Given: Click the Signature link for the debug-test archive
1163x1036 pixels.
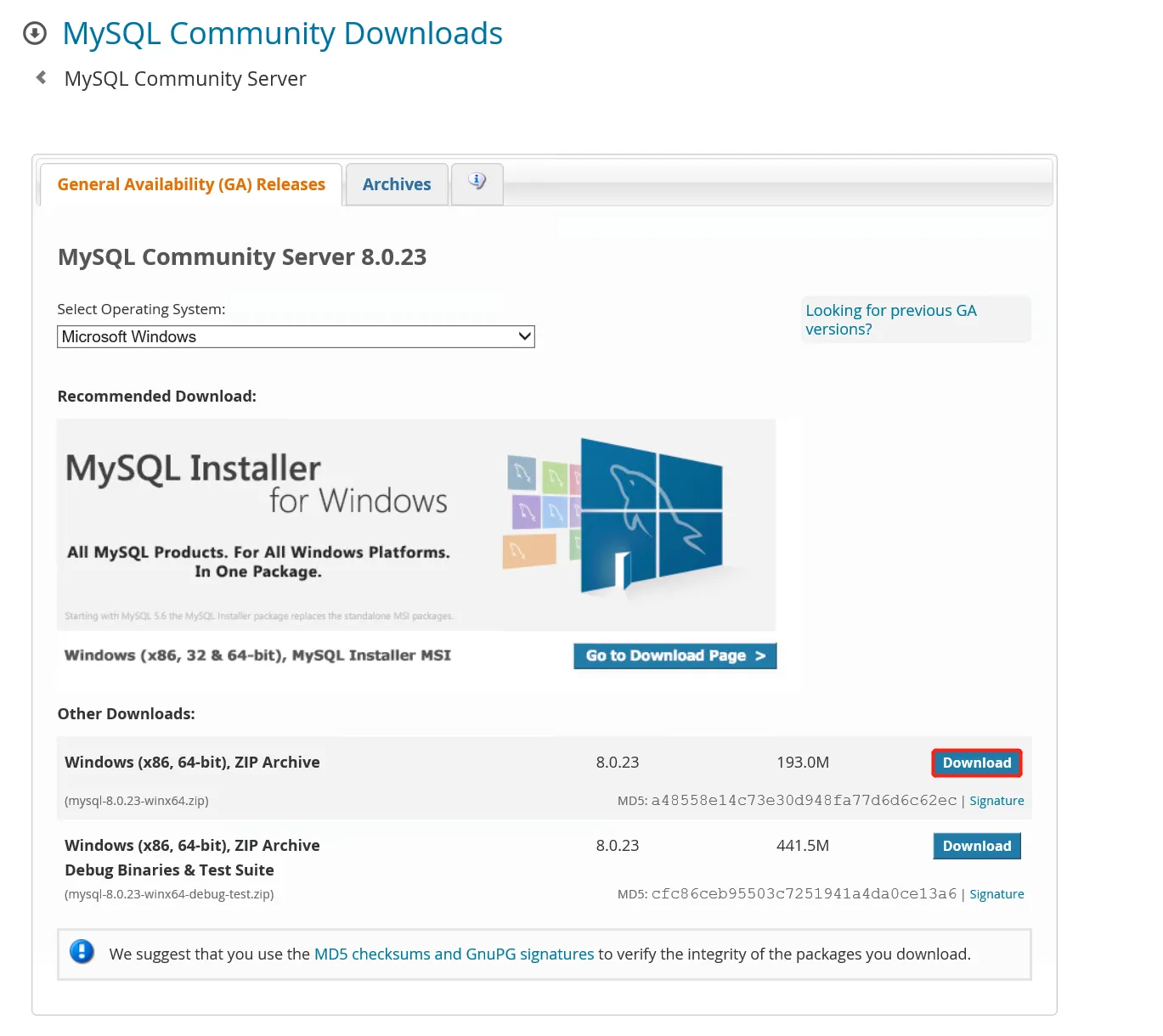Looking at the screenshot, I should point(996,893).
